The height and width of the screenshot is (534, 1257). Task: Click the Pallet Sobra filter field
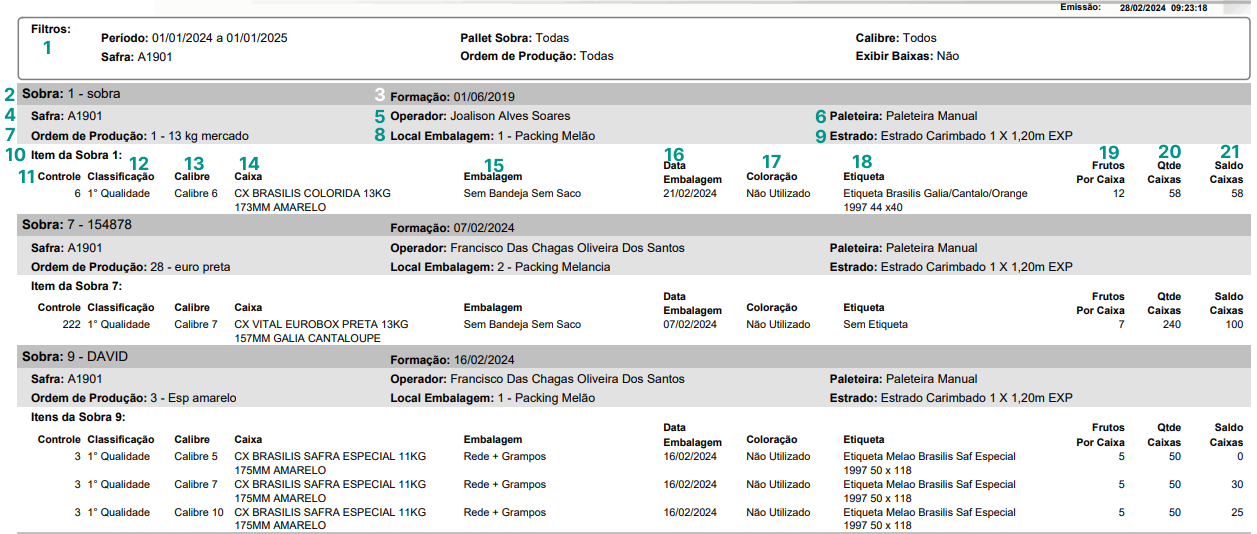click(514, 38)
